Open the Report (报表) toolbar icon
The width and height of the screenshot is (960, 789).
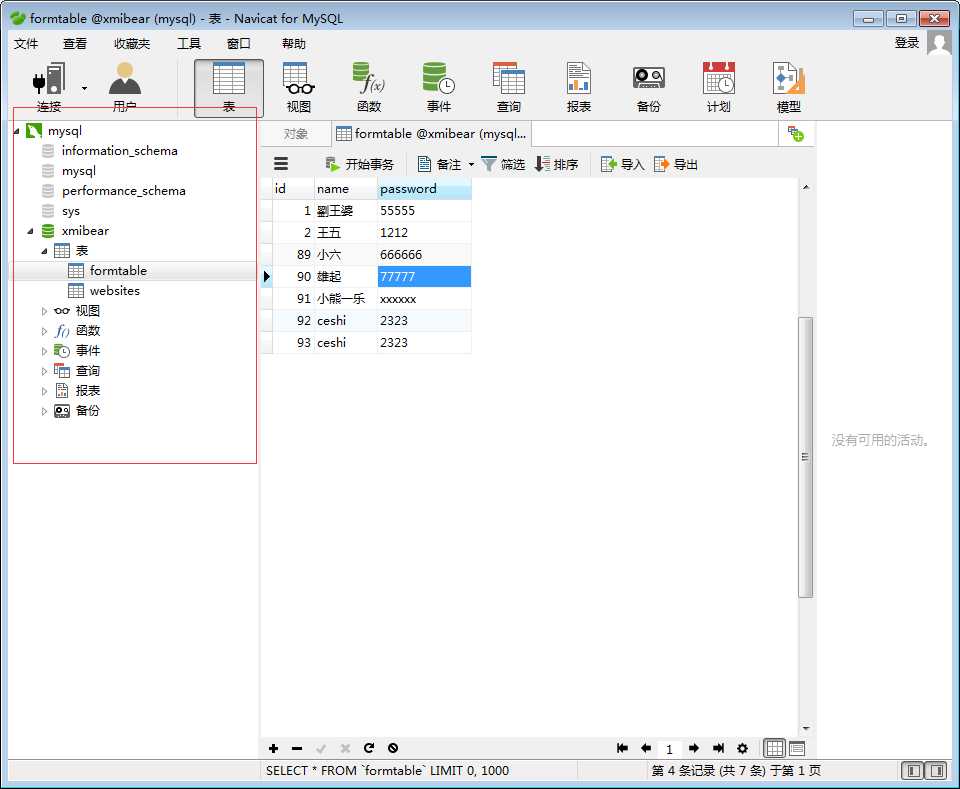(579, 88)
